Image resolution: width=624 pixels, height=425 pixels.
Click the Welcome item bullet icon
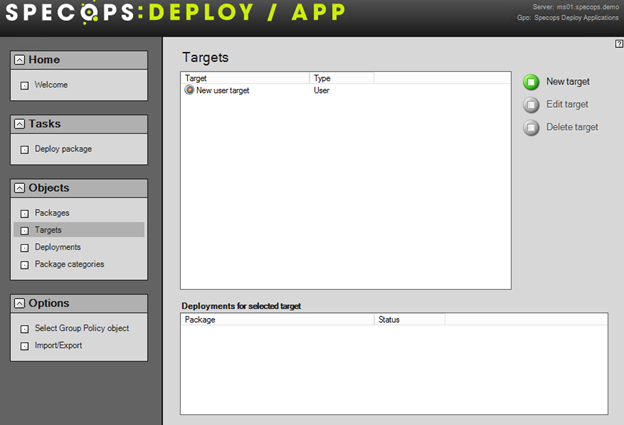[25, 86]
